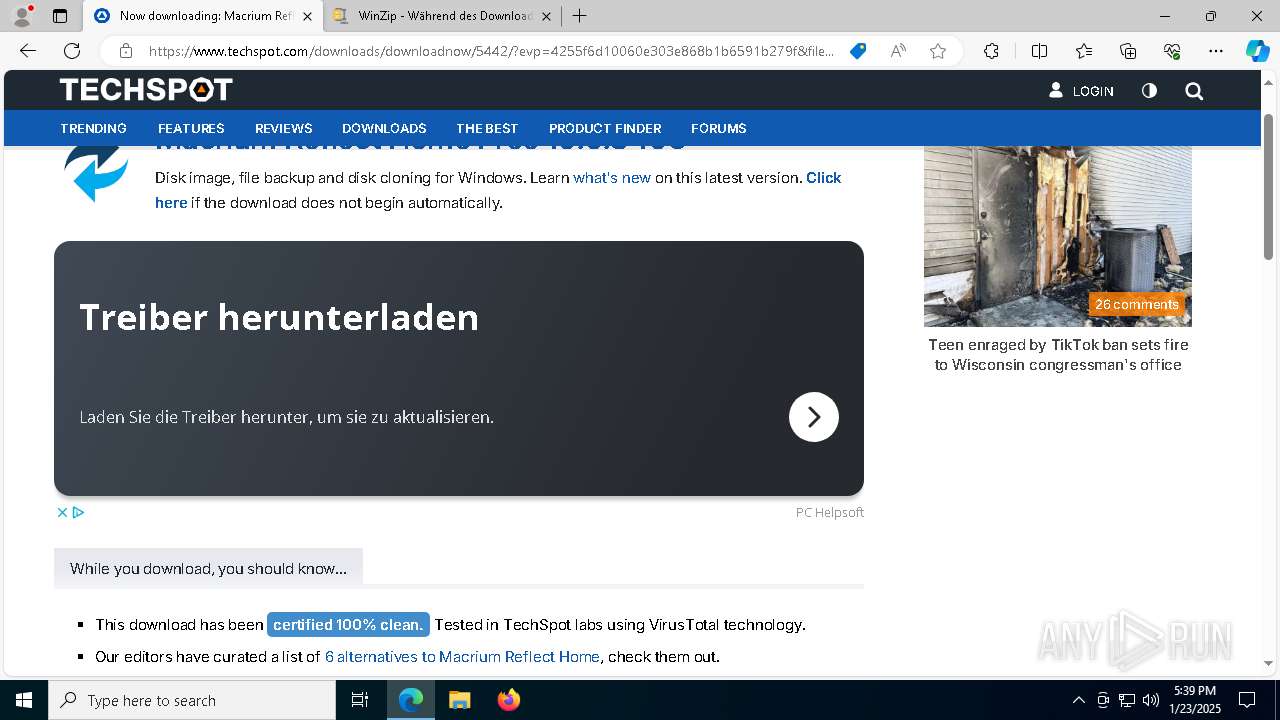Viewport: 1280px width, 720px height.
Task: Click the browser profile avatar
Action: (21, 16)
